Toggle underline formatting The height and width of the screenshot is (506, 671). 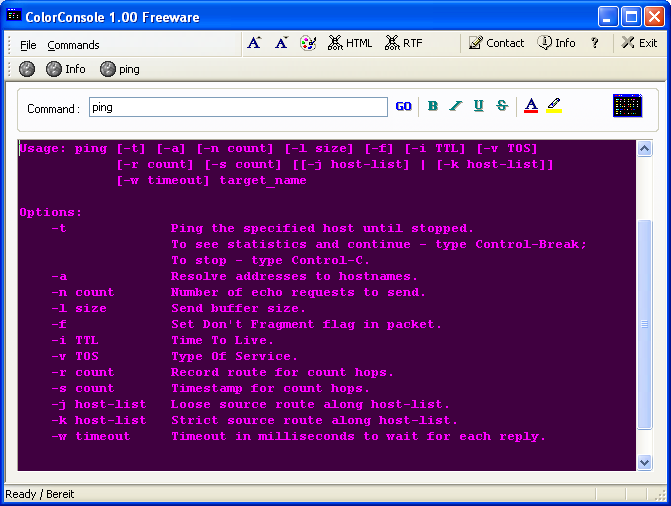click(x=479, y=106)
